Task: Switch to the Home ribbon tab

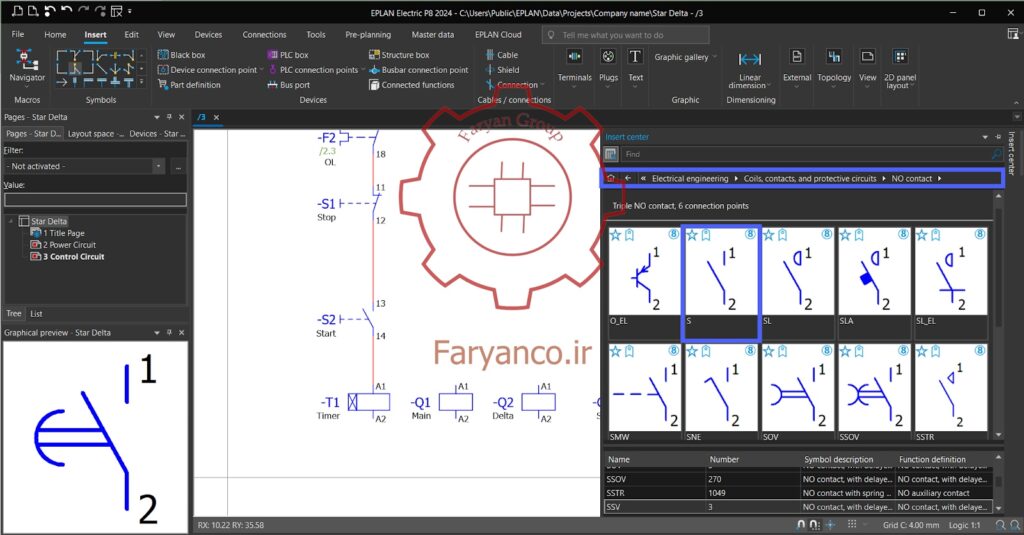Action: click(x=55, y=35)
